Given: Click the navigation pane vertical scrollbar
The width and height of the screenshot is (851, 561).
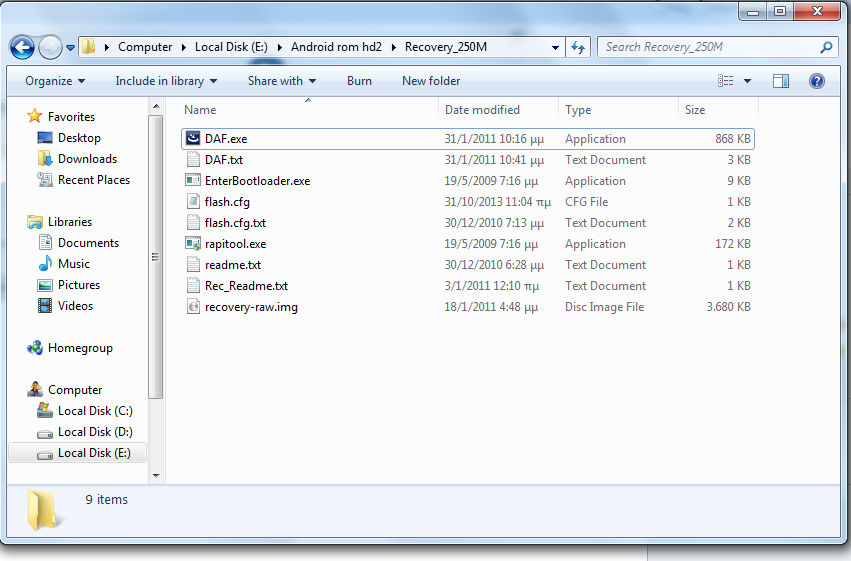Looking at the screenshot, I should (x=155, y=256).
